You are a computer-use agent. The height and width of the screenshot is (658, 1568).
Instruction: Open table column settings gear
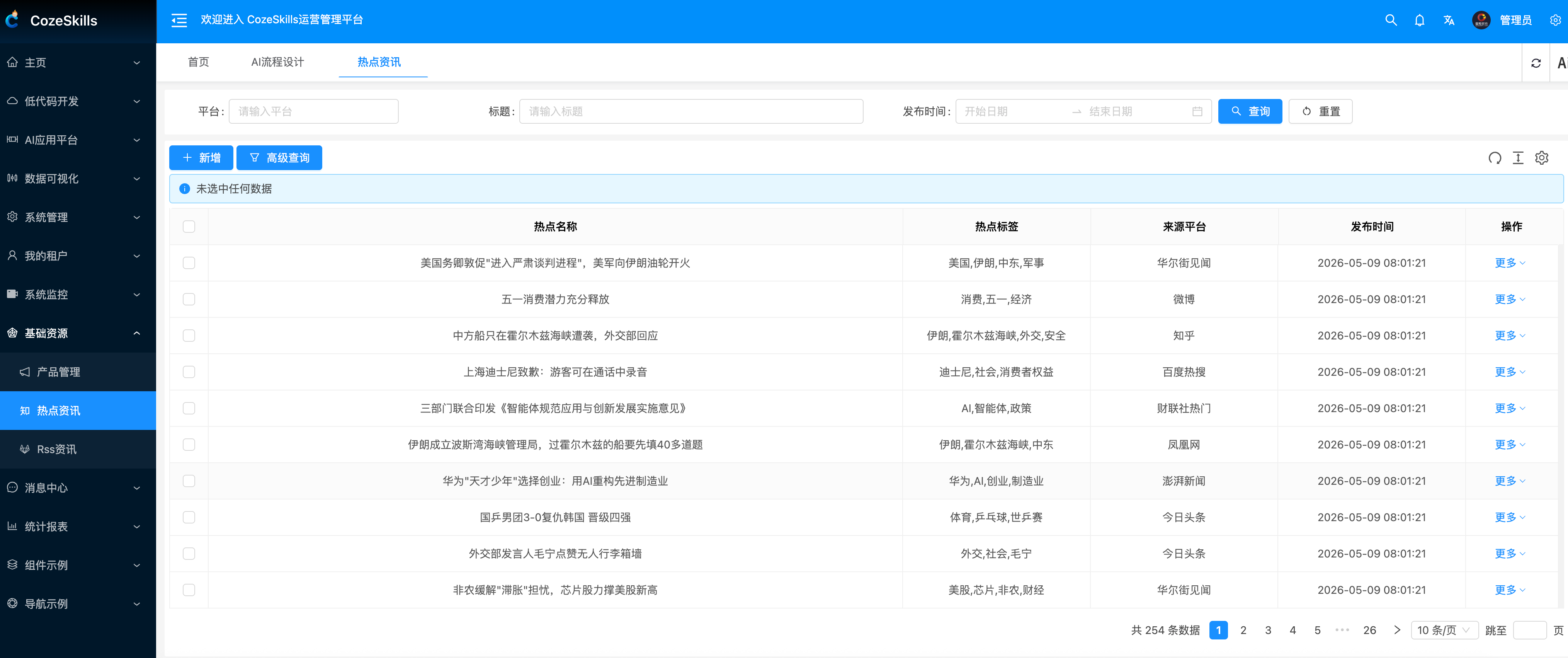click(x=1542, y=159)
